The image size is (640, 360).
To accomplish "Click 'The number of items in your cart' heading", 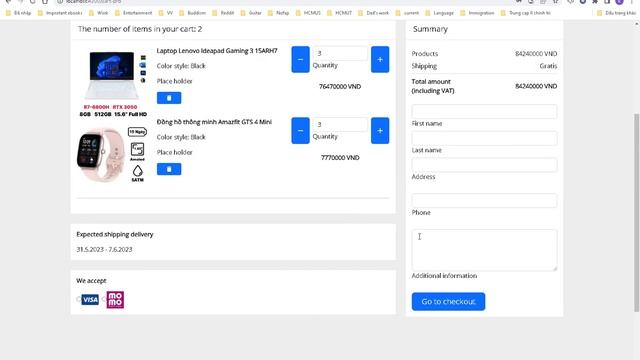I will [x=140, y=29].
